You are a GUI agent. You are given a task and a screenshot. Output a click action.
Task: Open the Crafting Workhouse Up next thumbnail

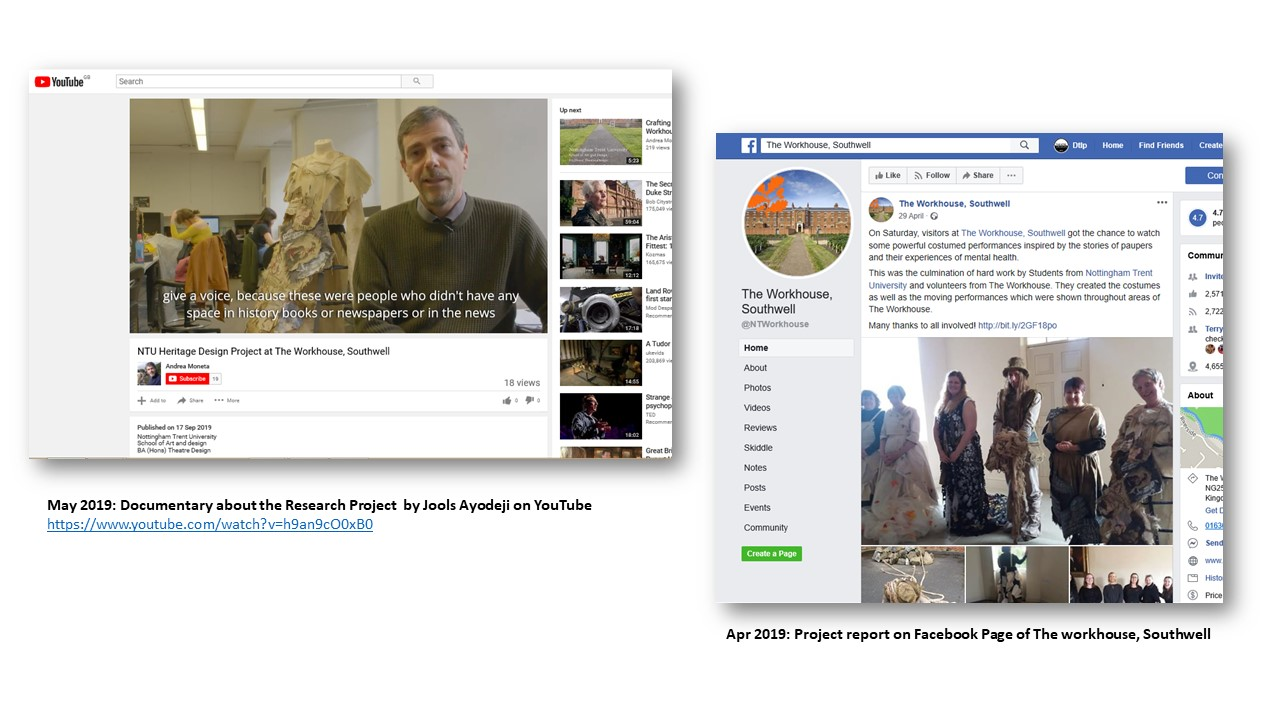600,142
